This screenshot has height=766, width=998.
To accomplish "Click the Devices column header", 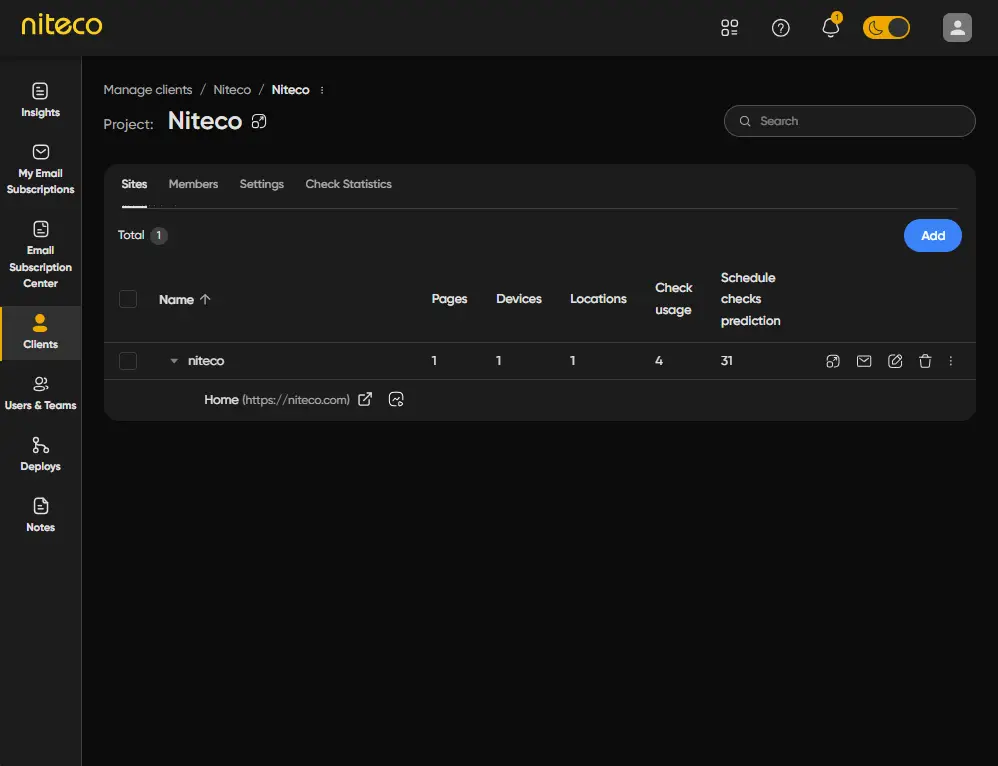I will tap(519, 299).
